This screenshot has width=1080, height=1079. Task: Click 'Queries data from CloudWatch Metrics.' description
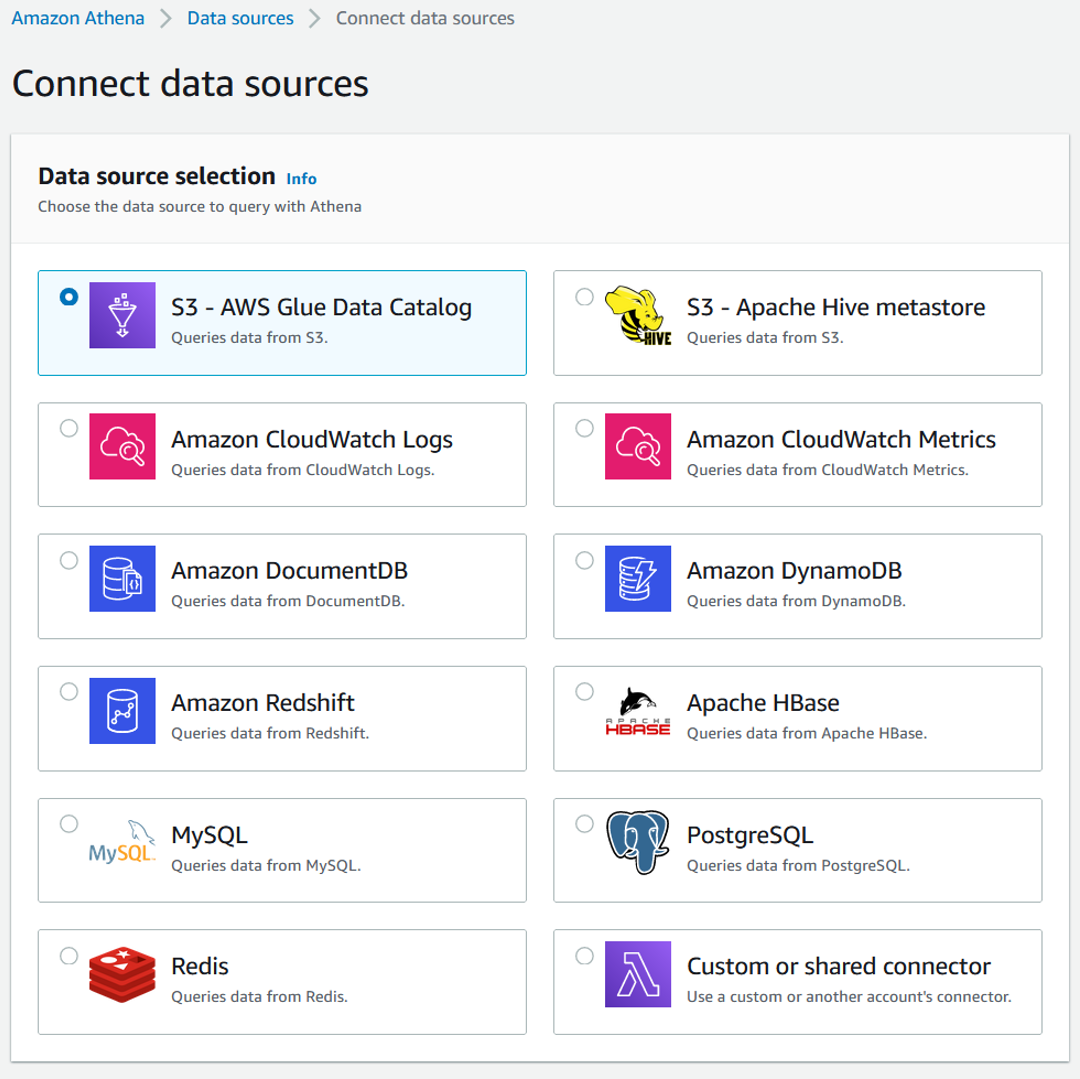828,470
